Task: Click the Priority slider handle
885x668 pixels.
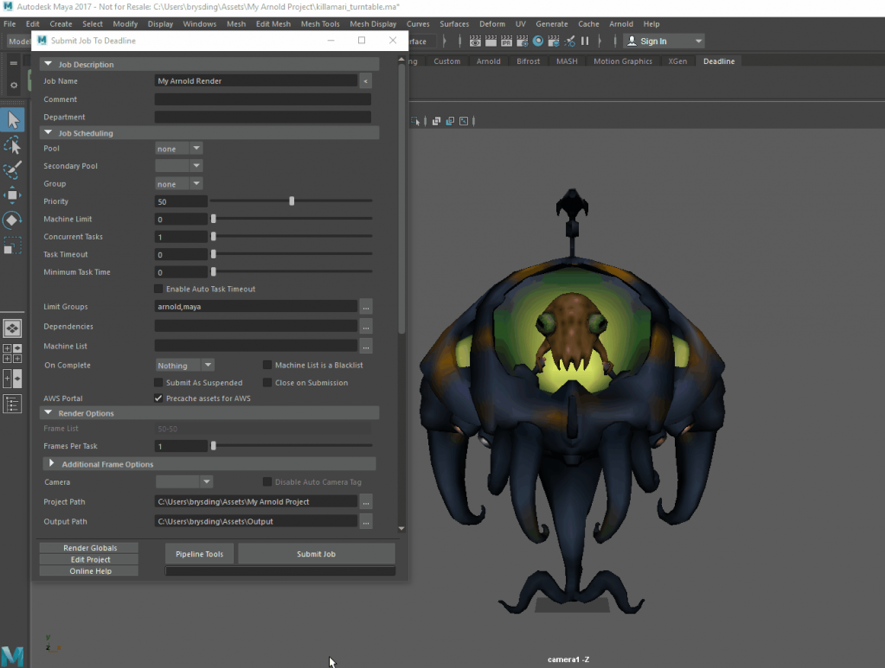Action: 292,202
